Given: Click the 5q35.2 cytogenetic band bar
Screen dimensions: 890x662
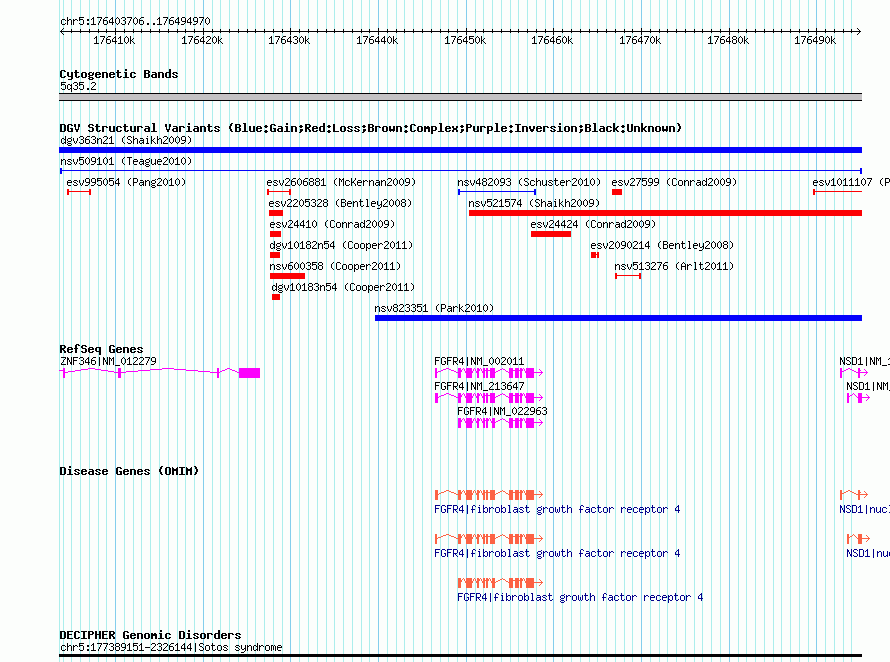Looking at the screenshot, I should click(460, 97).
